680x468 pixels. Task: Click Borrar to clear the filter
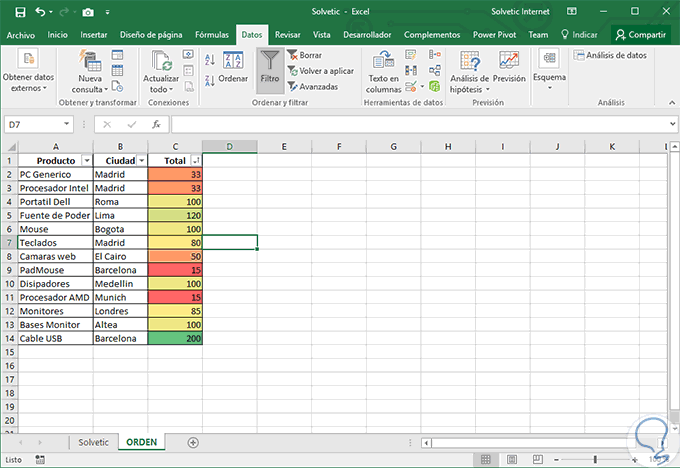[x=304, y=55]
